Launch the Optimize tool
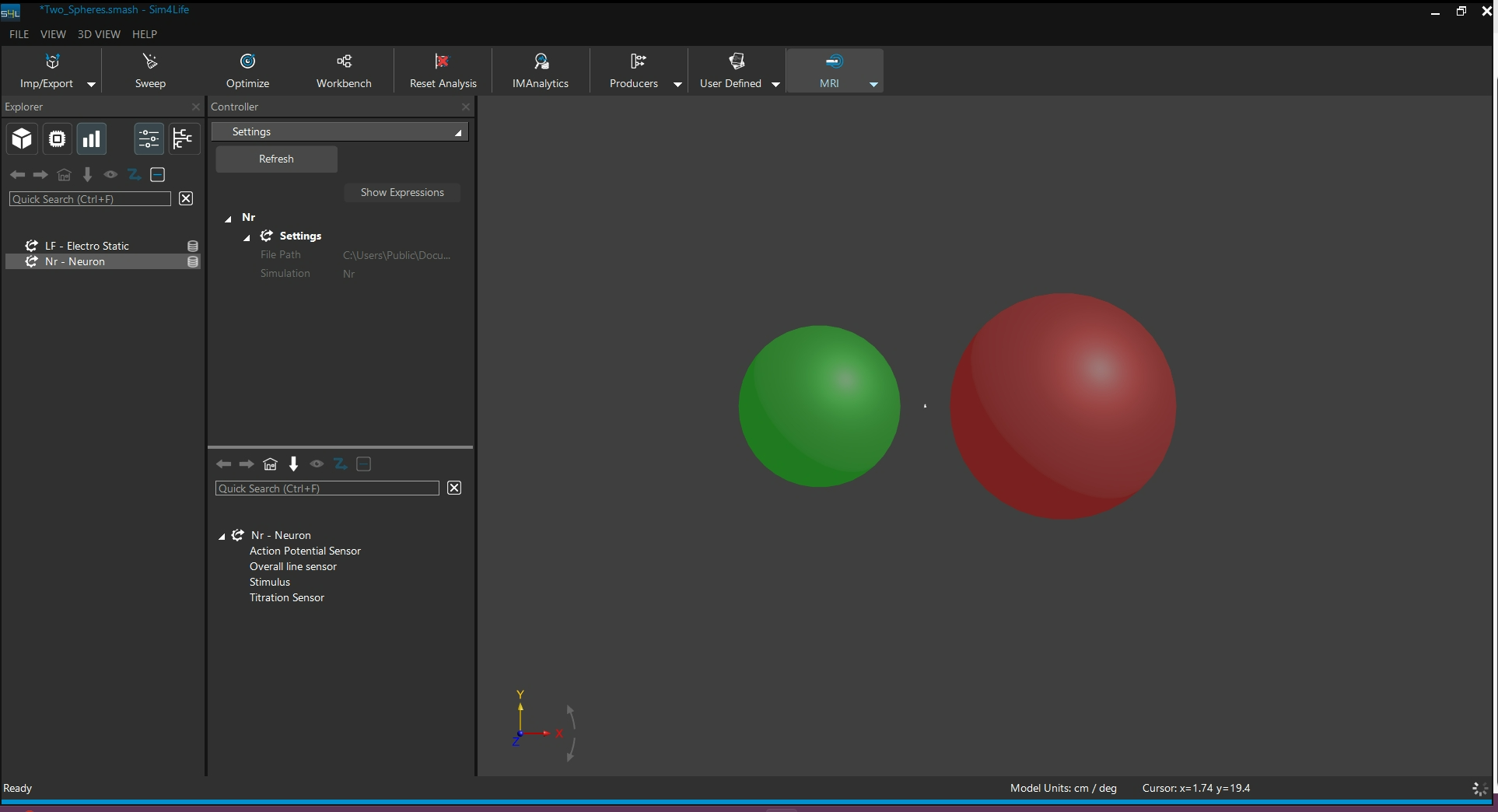 247,70
